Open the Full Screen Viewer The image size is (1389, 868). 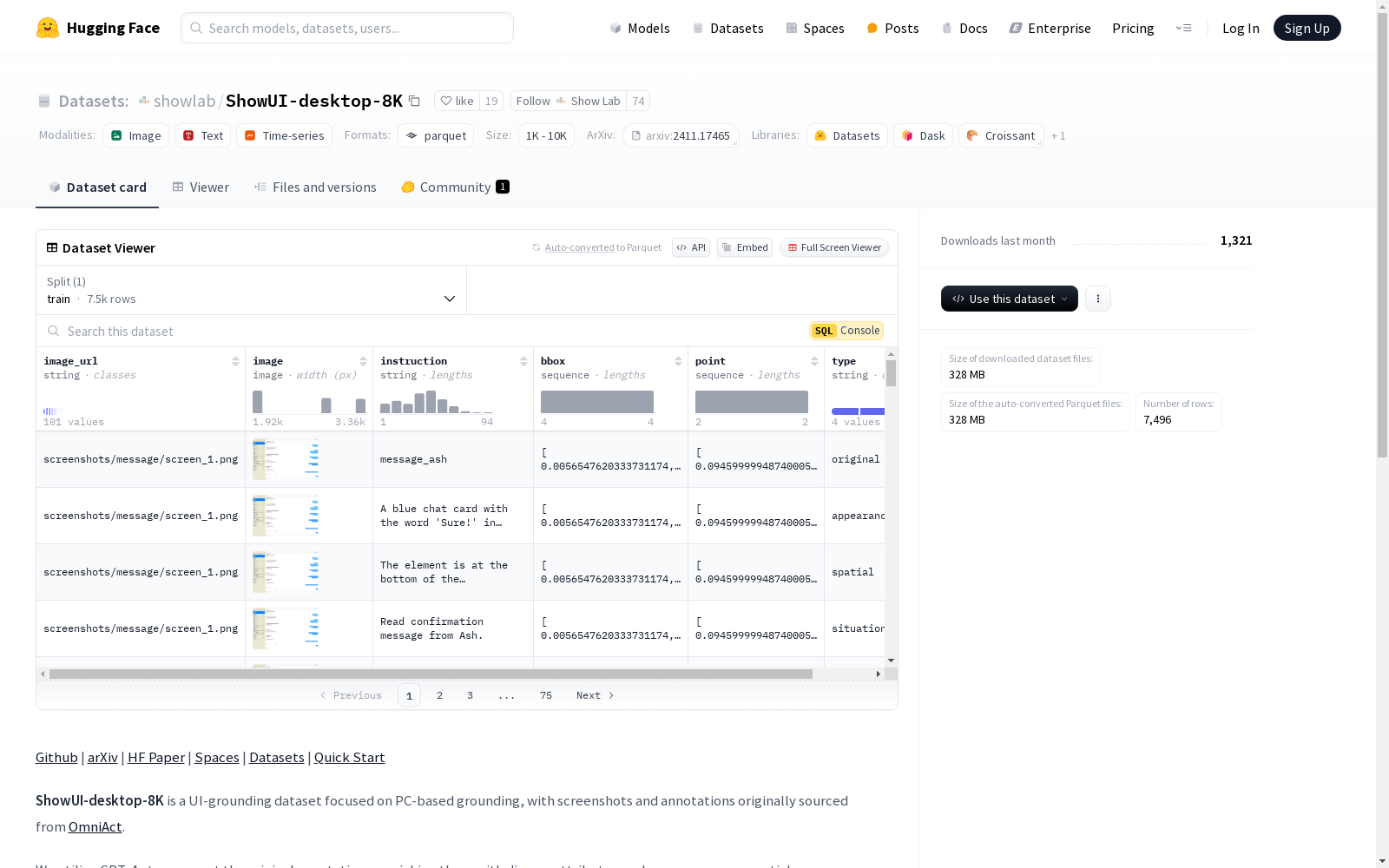click(834, 247)
